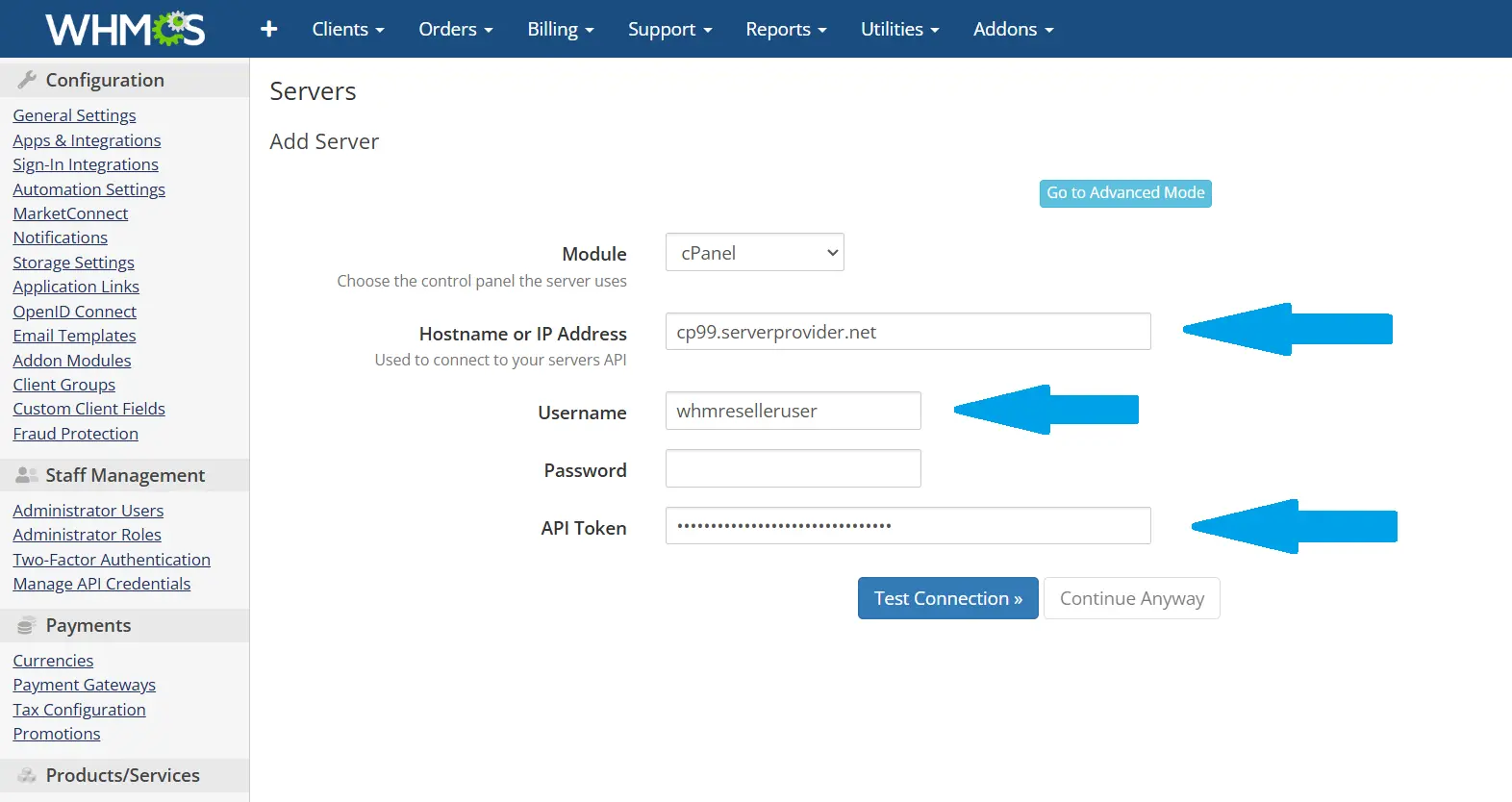Screen dimensions: 1512x802
Task: Open the Utilities menu
Action: pos(899,29)
